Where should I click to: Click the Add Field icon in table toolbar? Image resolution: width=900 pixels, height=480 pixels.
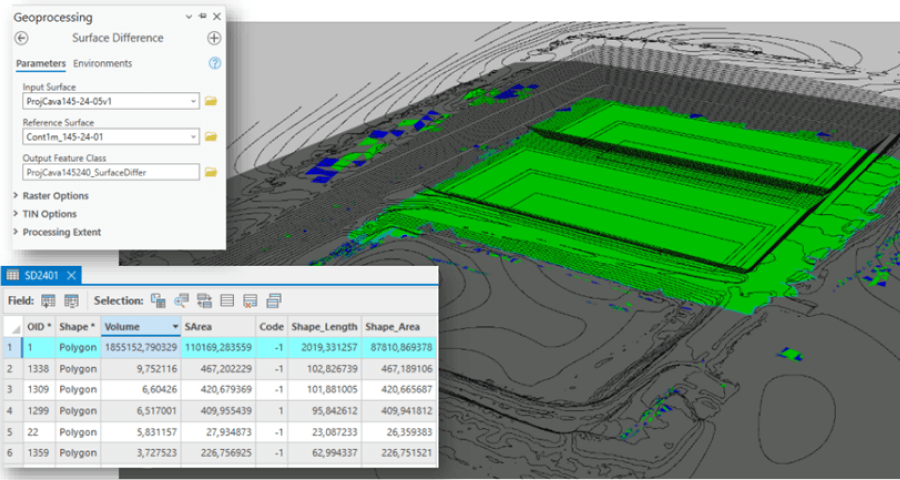[x=49, y=300]
